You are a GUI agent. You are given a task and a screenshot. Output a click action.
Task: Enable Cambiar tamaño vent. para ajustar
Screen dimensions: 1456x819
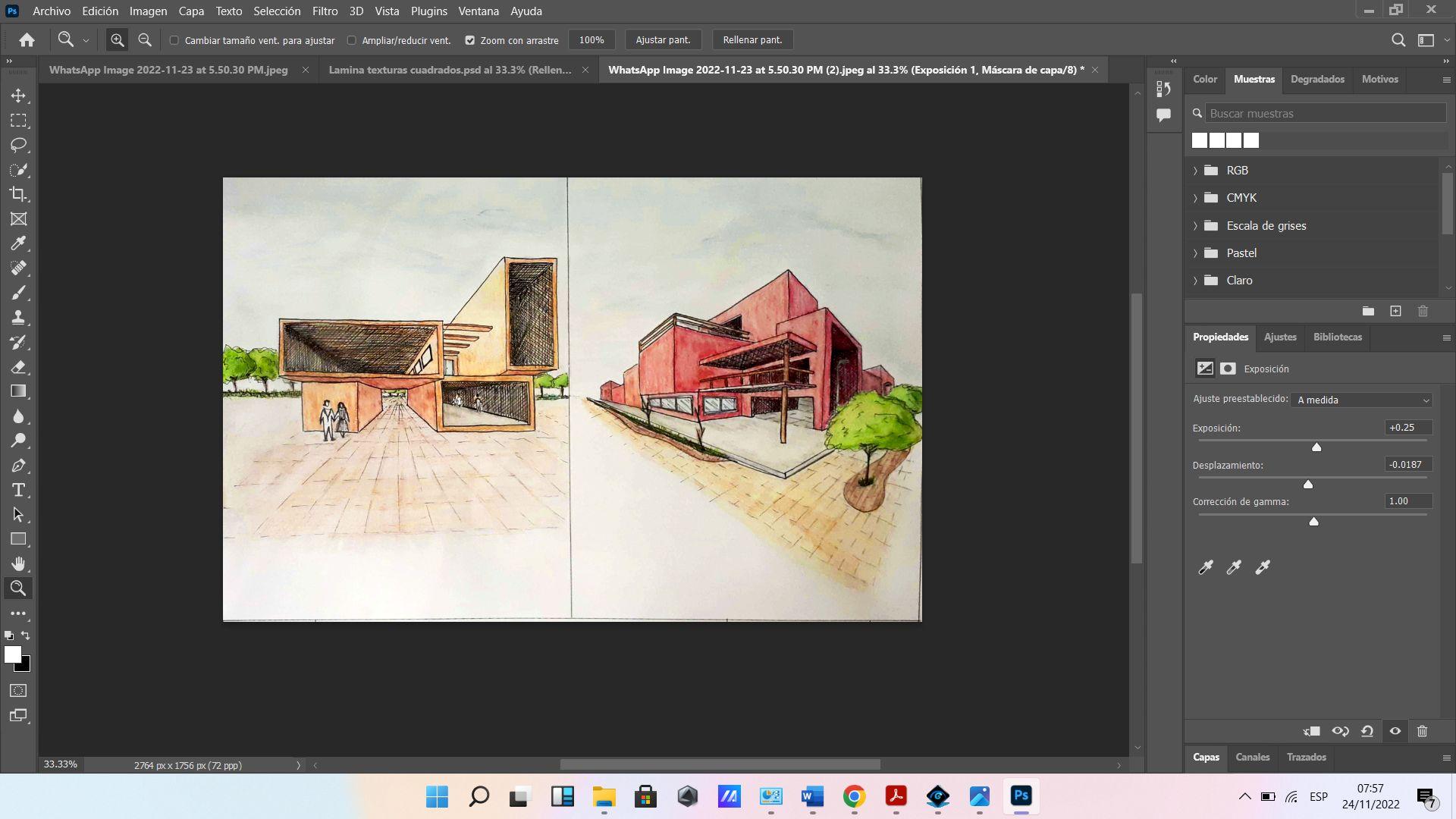click(174, 40)
